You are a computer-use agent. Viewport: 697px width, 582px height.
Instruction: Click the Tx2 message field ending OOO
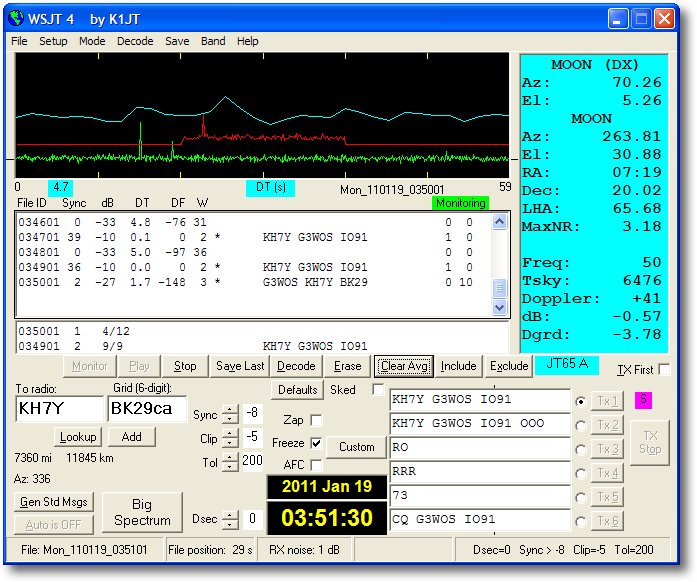tap(480, 423)
